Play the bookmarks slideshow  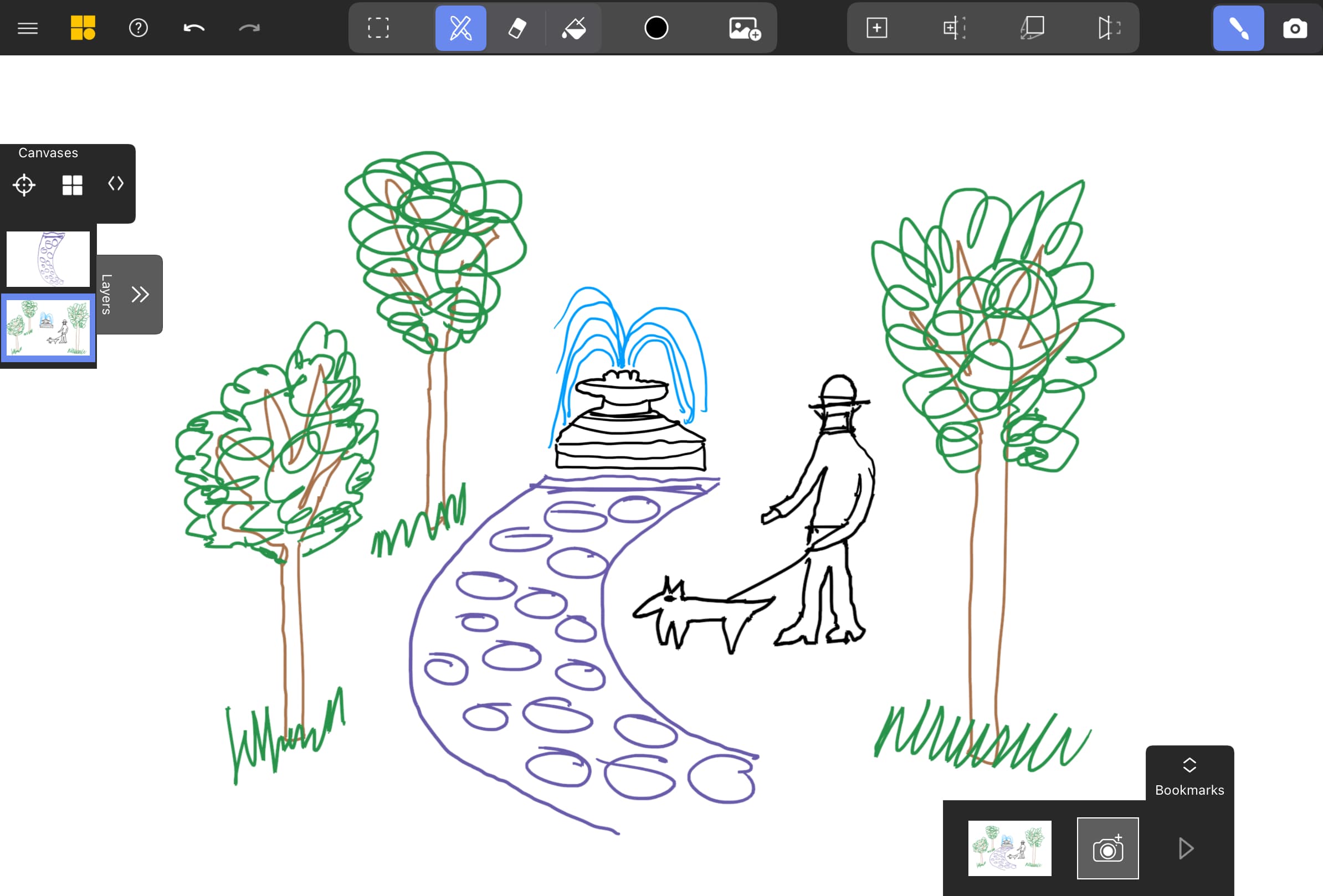point(1186,848)
